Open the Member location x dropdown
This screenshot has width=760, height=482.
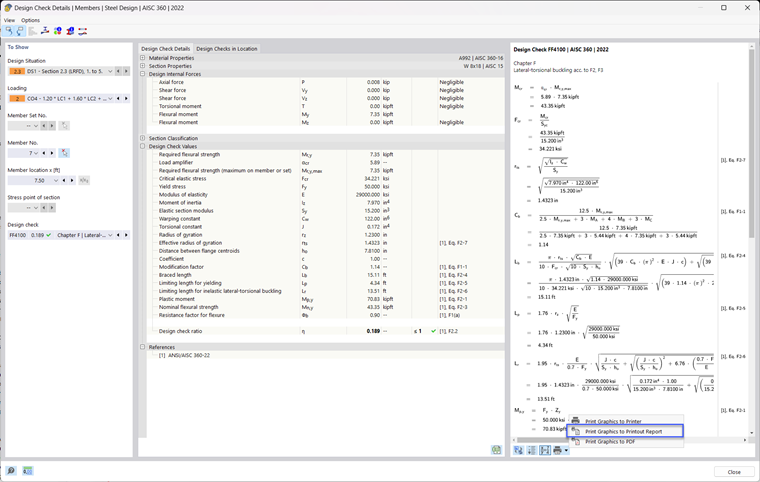(x=56, y=180)
